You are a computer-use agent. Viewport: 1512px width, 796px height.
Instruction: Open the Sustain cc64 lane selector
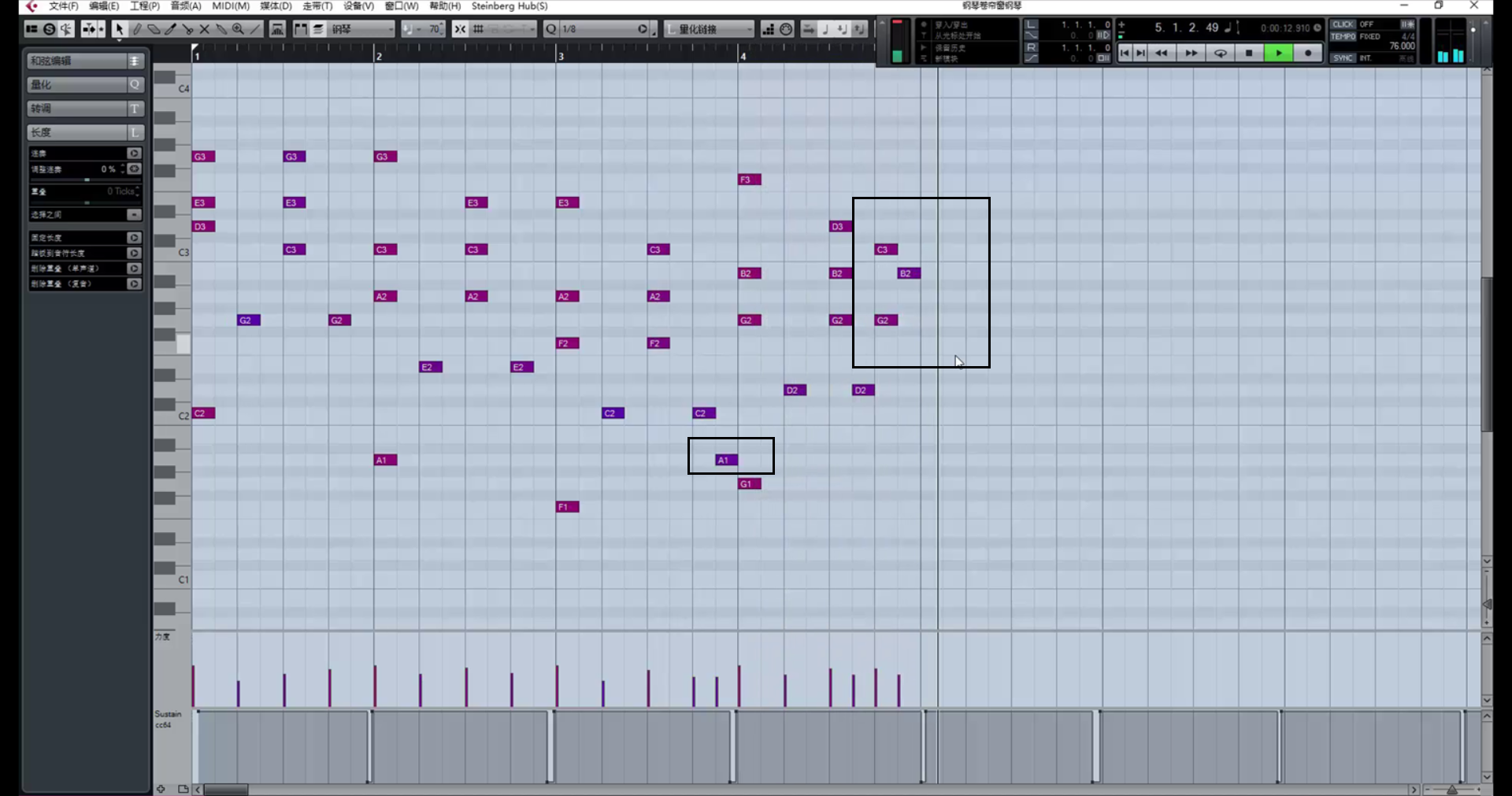point(168,720)
